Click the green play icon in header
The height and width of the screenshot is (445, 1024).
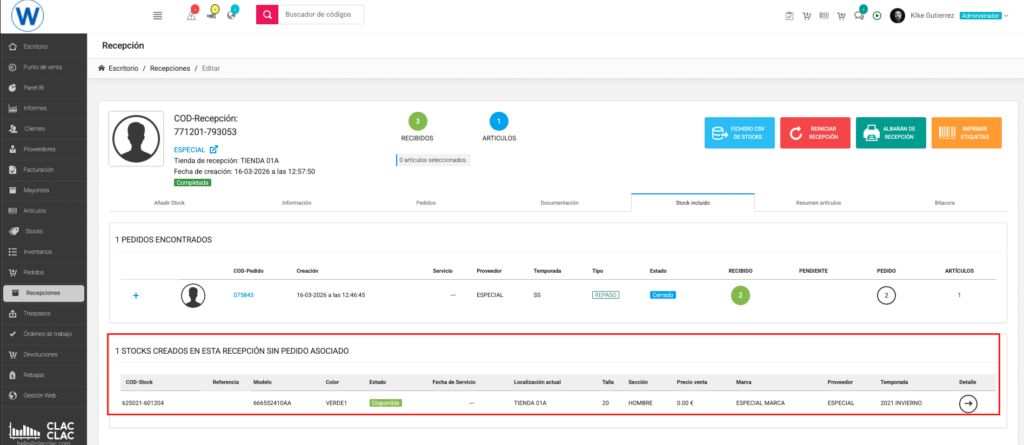coord(877,15)
